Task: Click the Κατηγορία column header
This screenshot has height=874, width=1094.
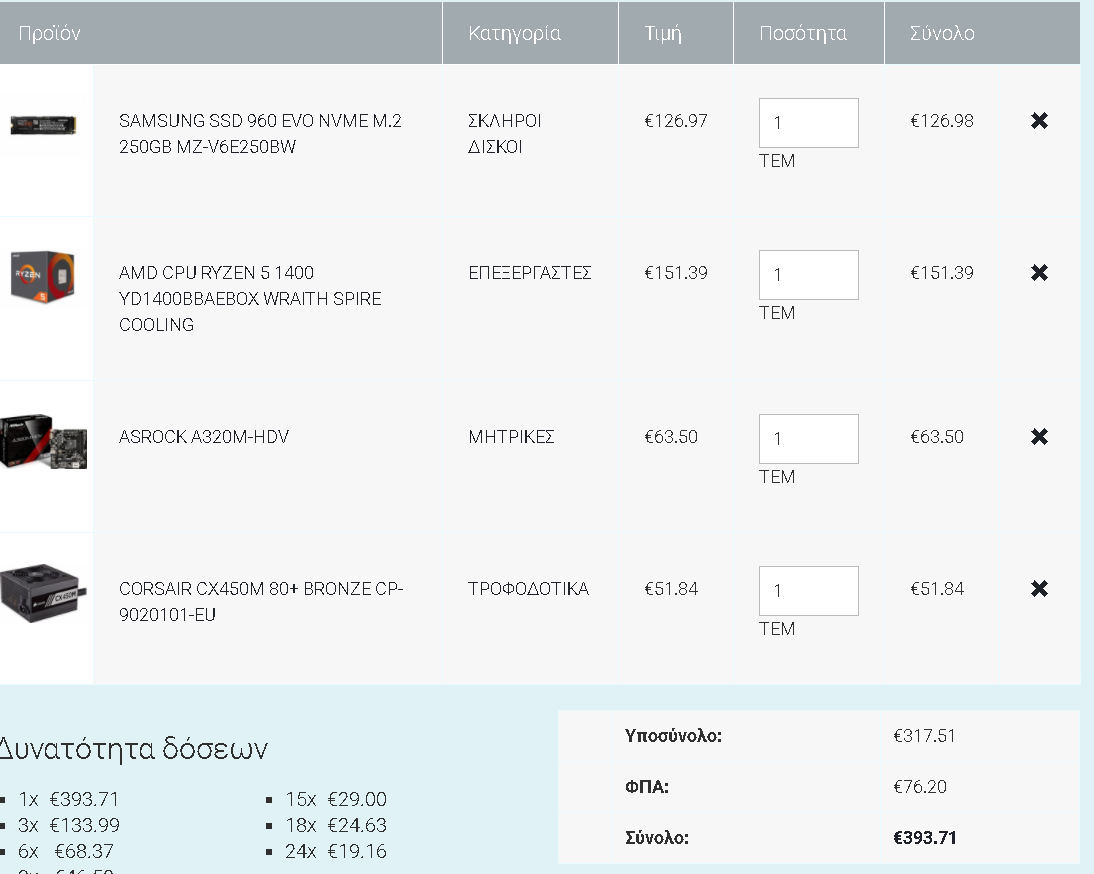Action: point(514,33)
